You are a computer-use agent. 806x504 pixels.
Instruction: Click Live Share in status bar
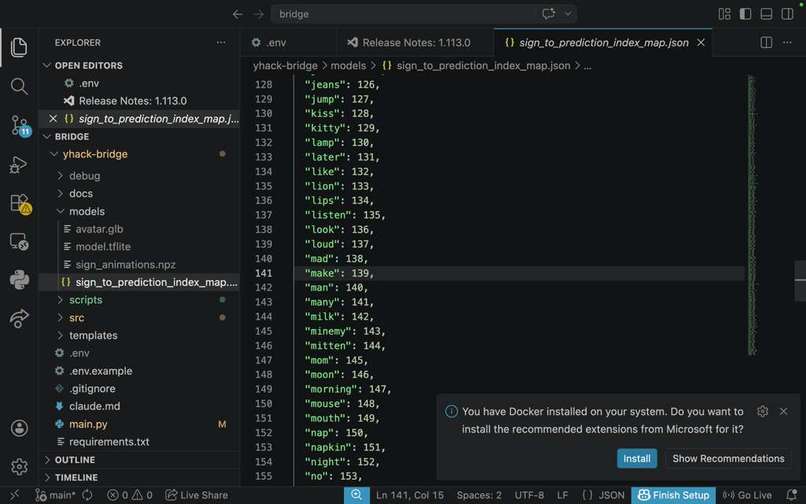tap(197, 495)
